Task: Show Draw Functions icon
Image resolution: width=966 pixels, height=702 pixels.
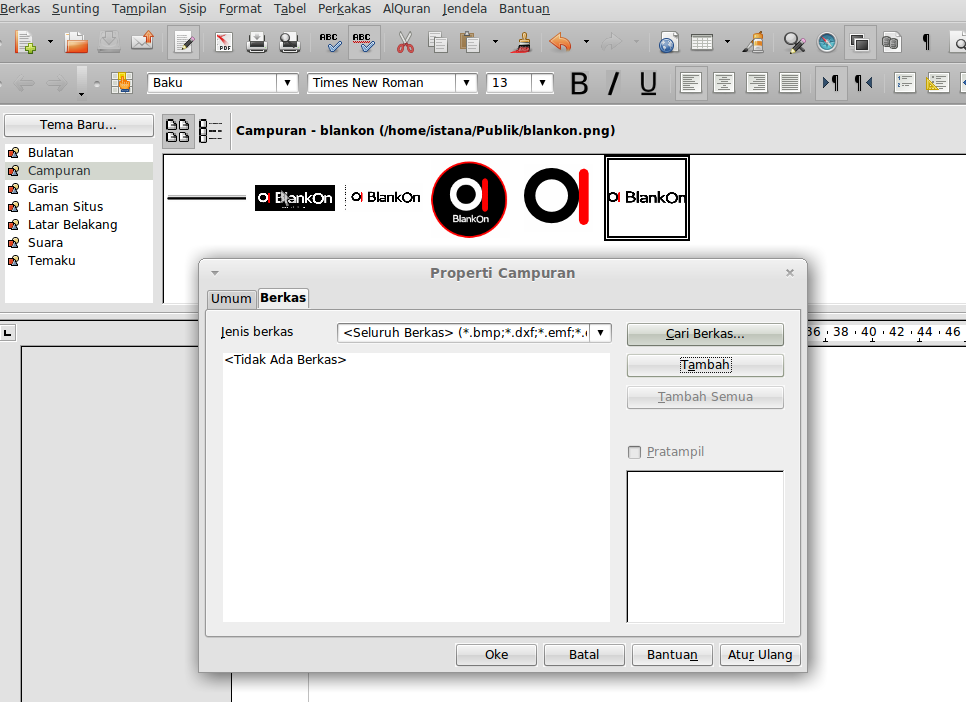Action: point(753,43)
